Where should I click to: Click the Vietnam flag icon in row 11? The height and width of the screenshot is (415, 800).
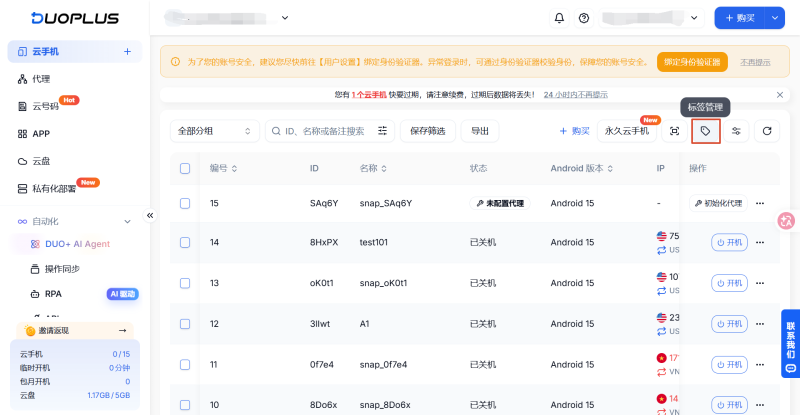tap(661, 358)
